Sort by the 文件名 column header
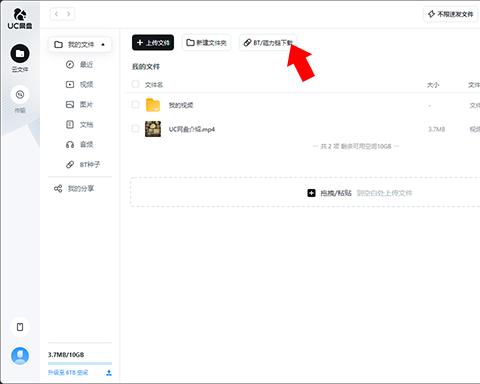 (x=154, y=85)
